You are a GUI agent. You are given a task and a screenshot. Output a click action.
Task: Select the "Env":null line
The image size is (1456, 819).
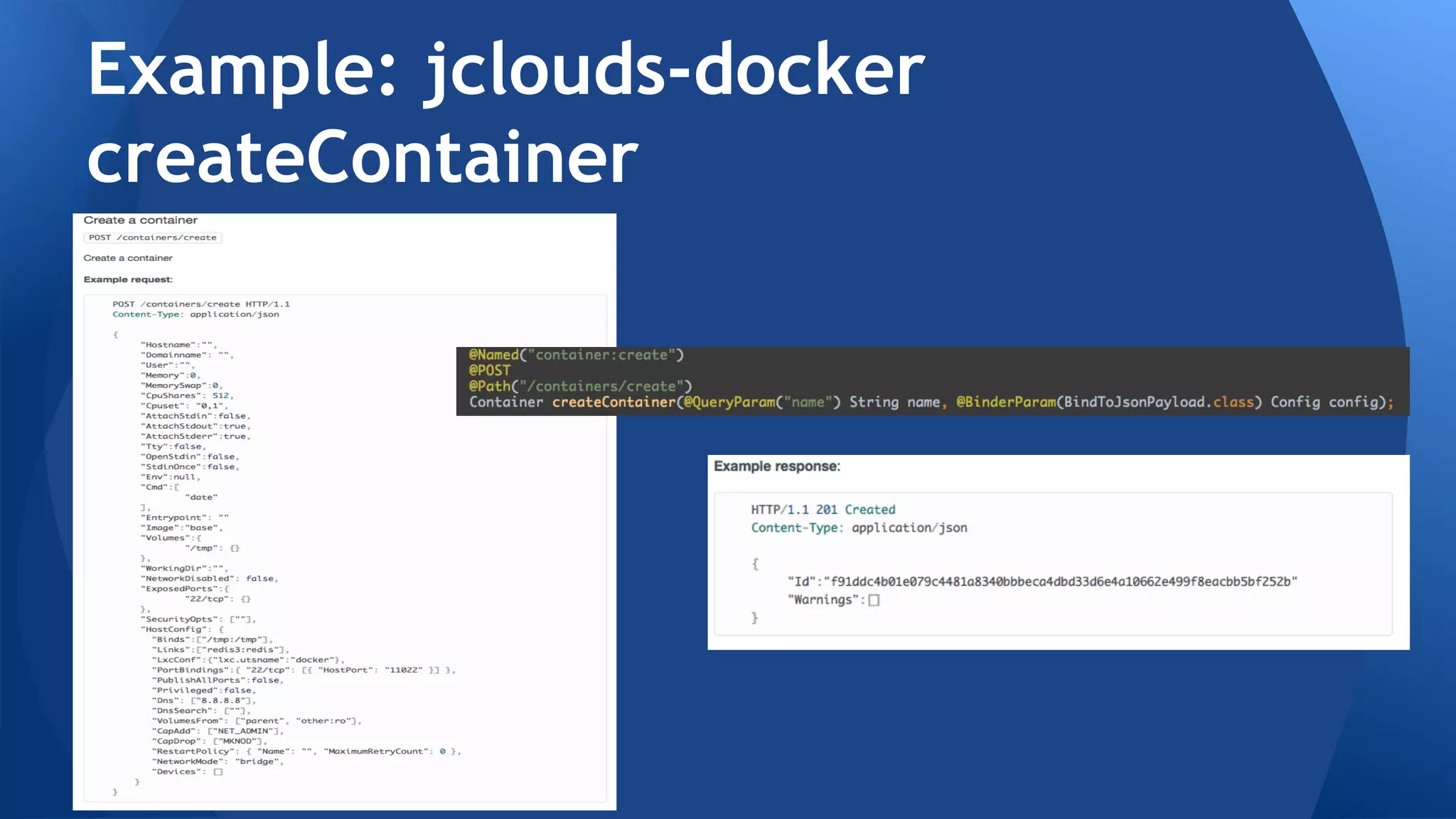(x=171, y=477)
